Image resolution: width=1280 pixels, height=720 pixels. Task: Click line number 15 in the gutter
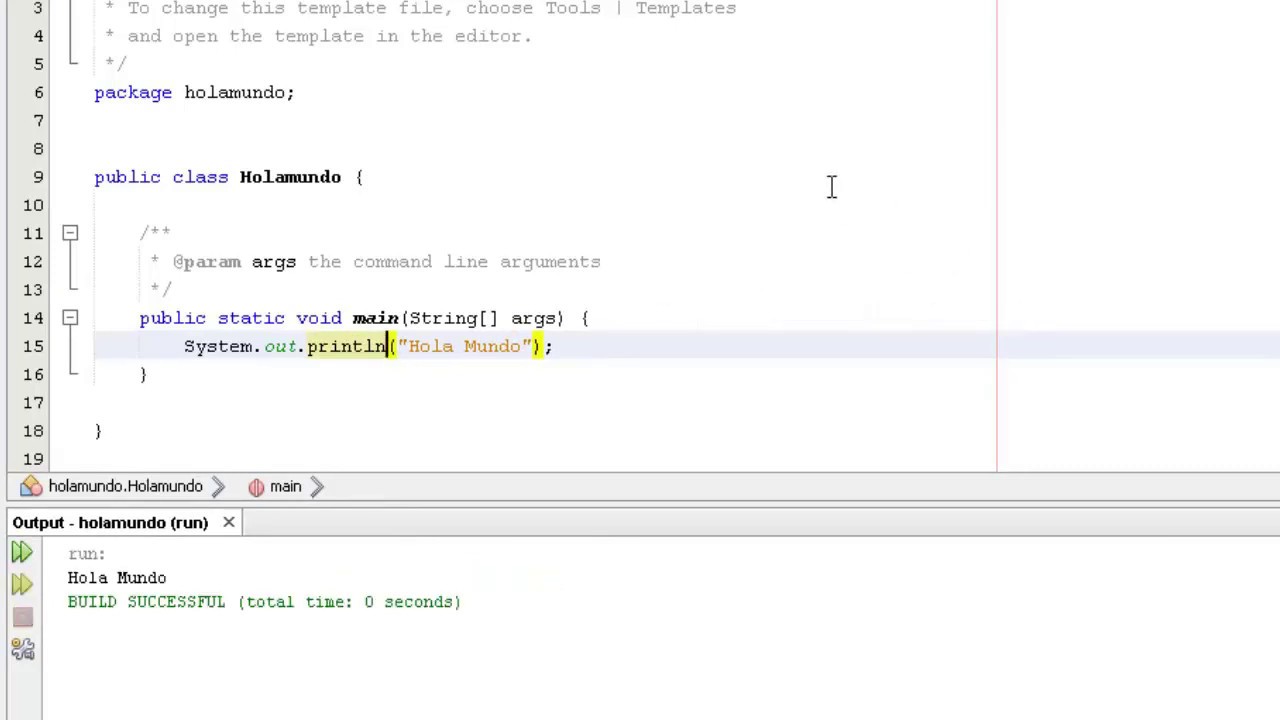point(33,346)
